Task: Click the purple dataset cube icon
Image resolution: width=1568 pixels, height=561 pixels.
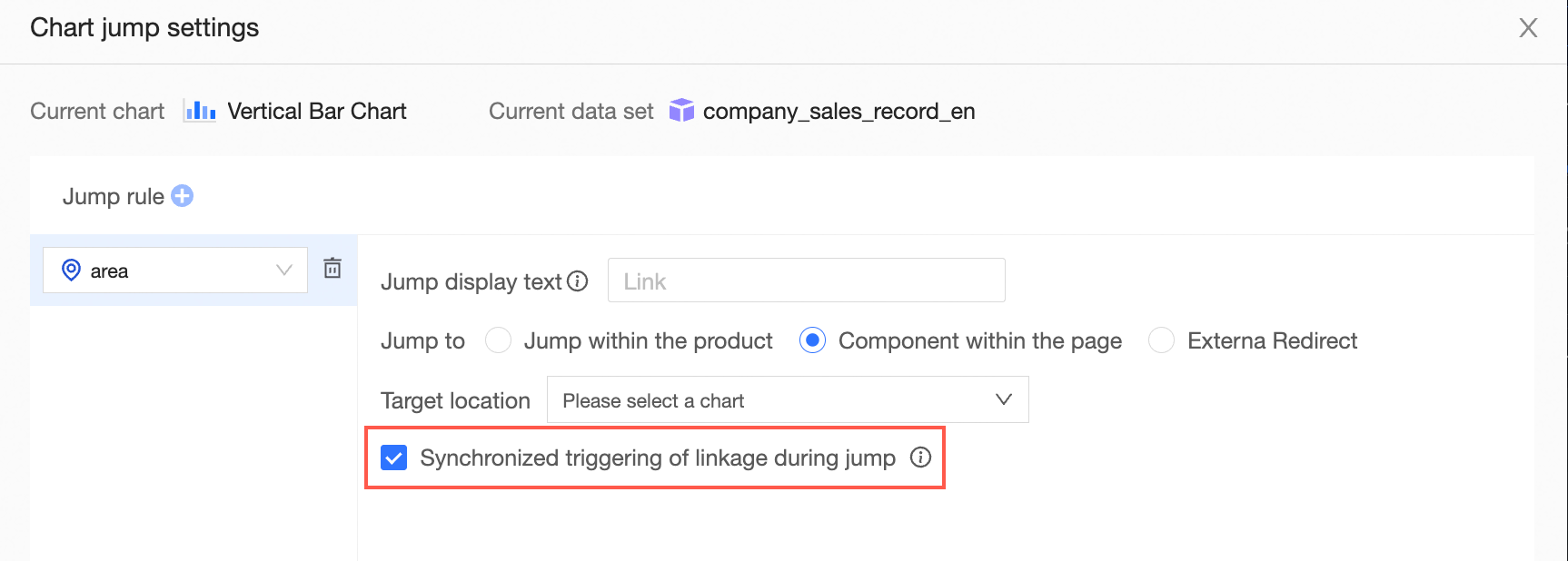Action: pos(681,111)
